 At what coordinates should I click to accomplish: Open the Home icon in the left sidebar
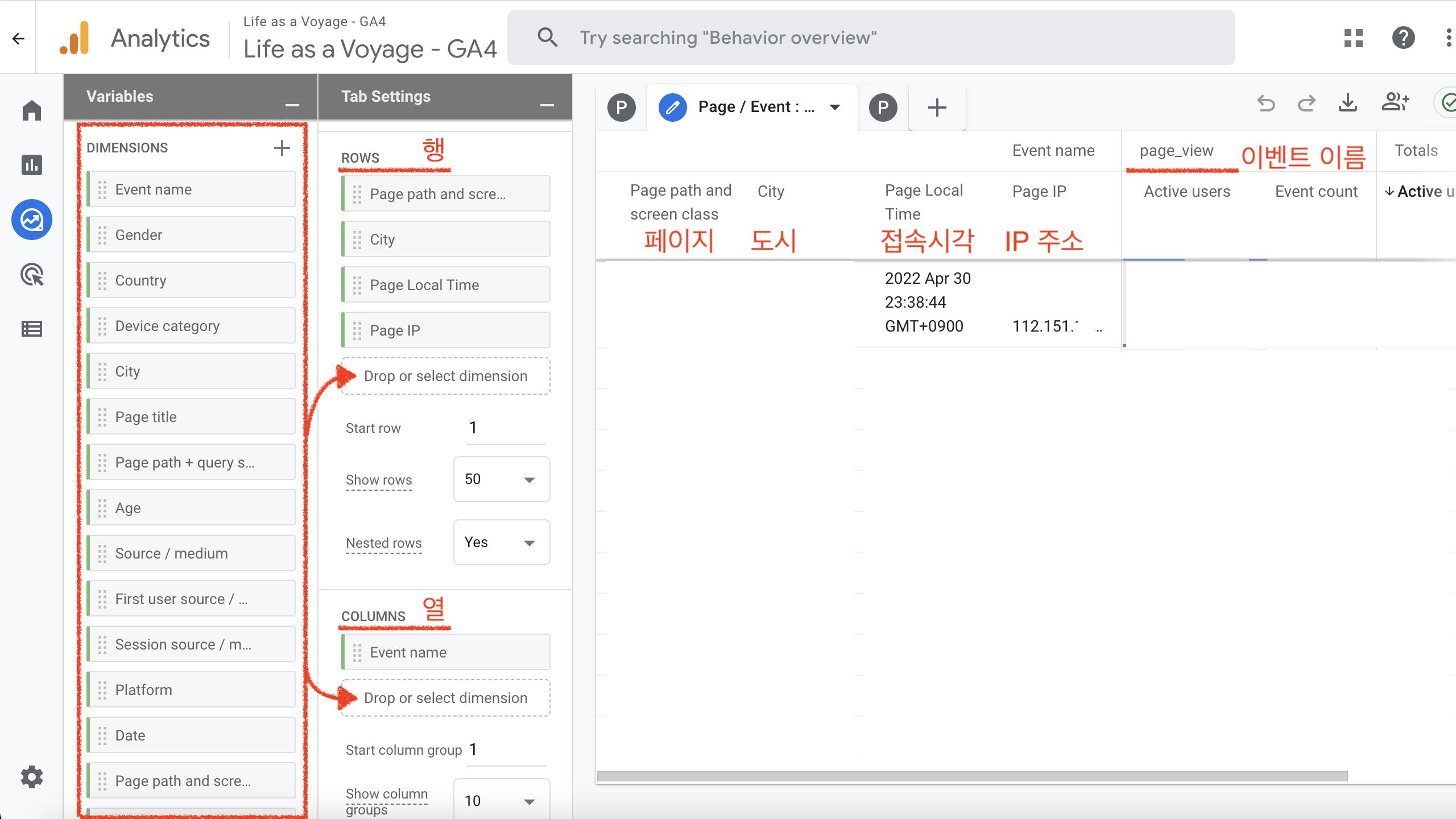tap(32, 110)
